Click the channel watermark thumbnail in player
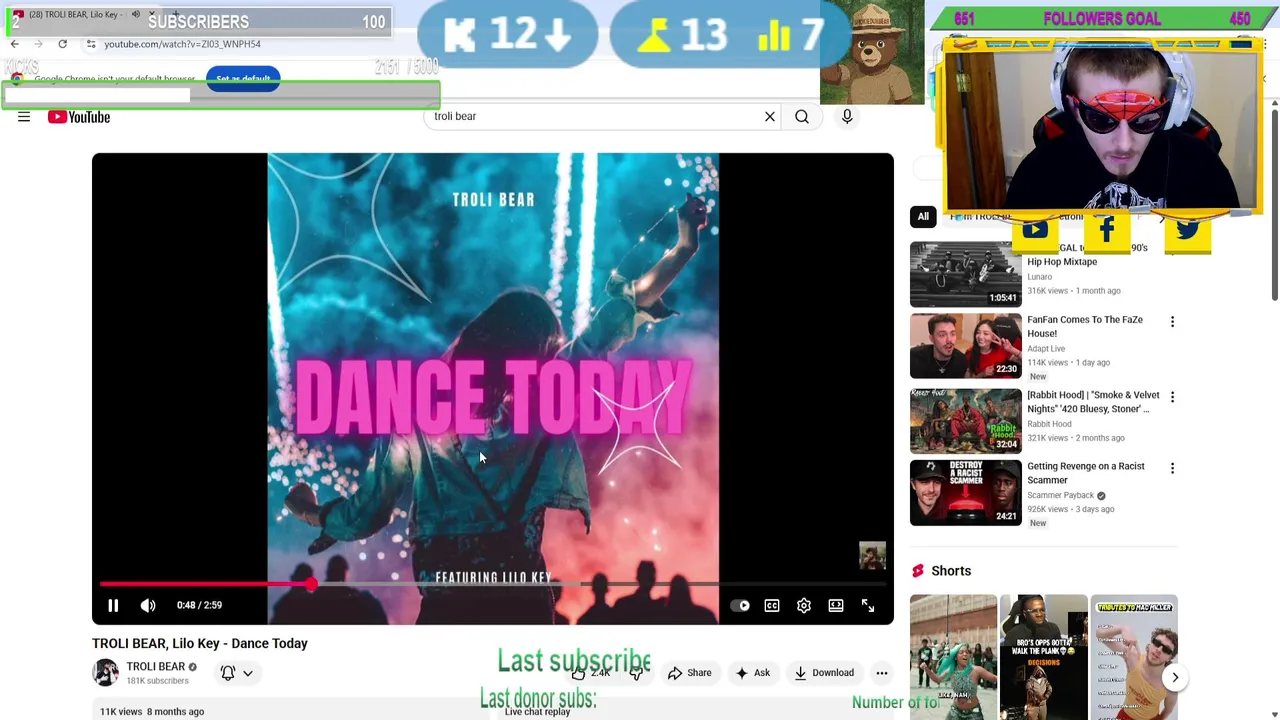The height and width of the screenshot is (720, 1280). tap(872, 556)
